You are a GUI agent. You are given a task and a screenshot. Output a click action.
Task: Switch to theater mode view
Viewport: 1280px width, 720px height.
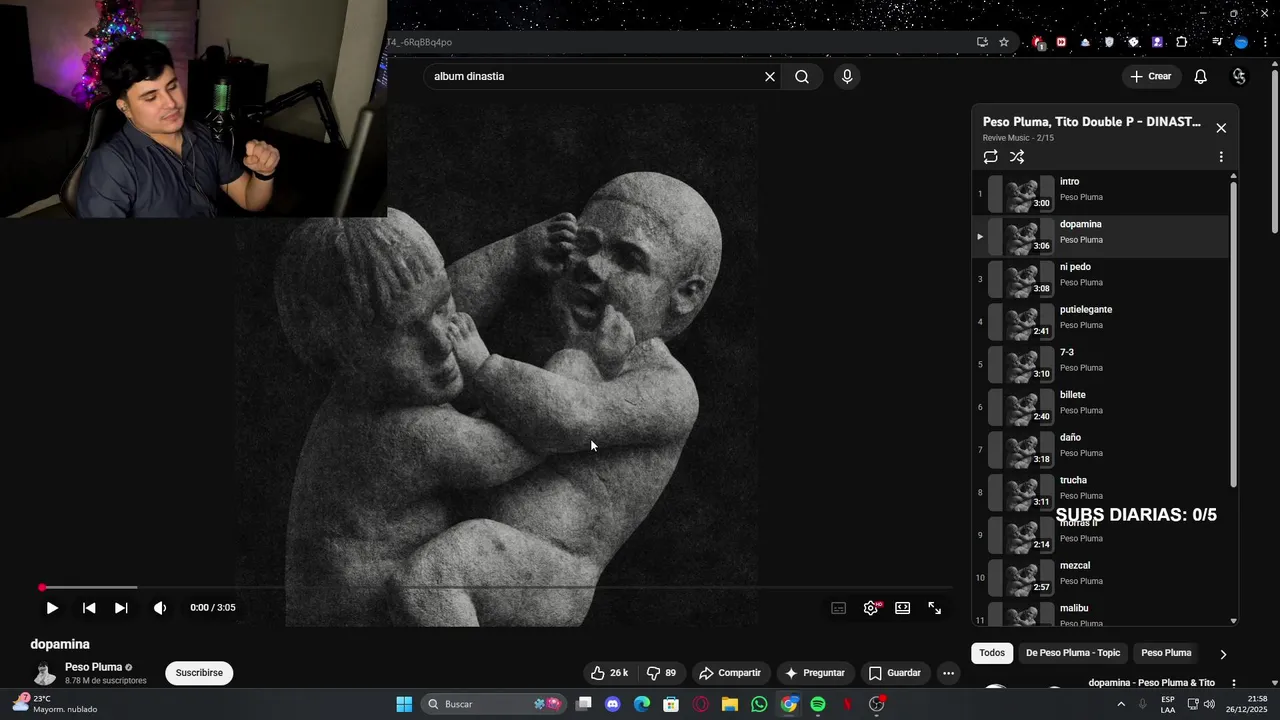pos(903,608)
